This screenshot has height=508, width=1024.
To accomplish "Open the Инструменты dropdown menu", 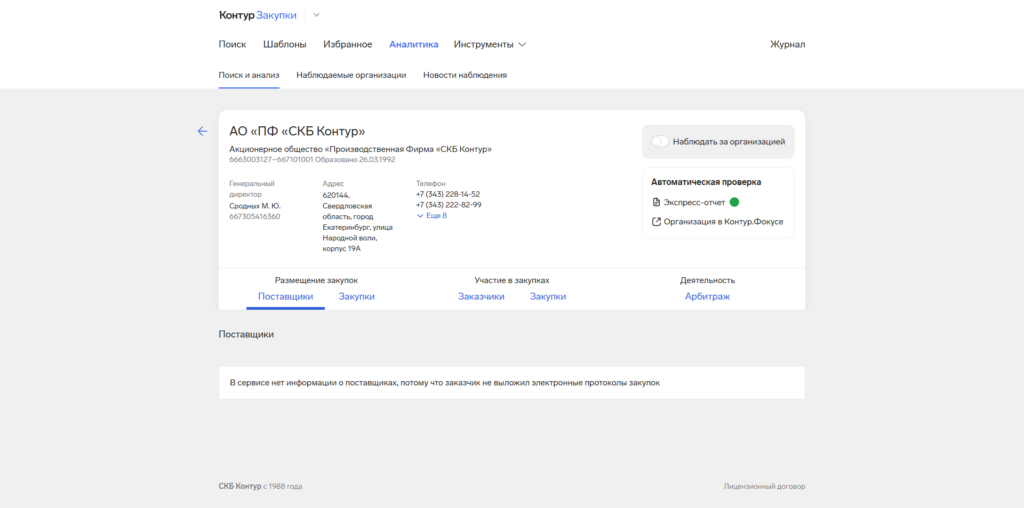I will point(489,44).
